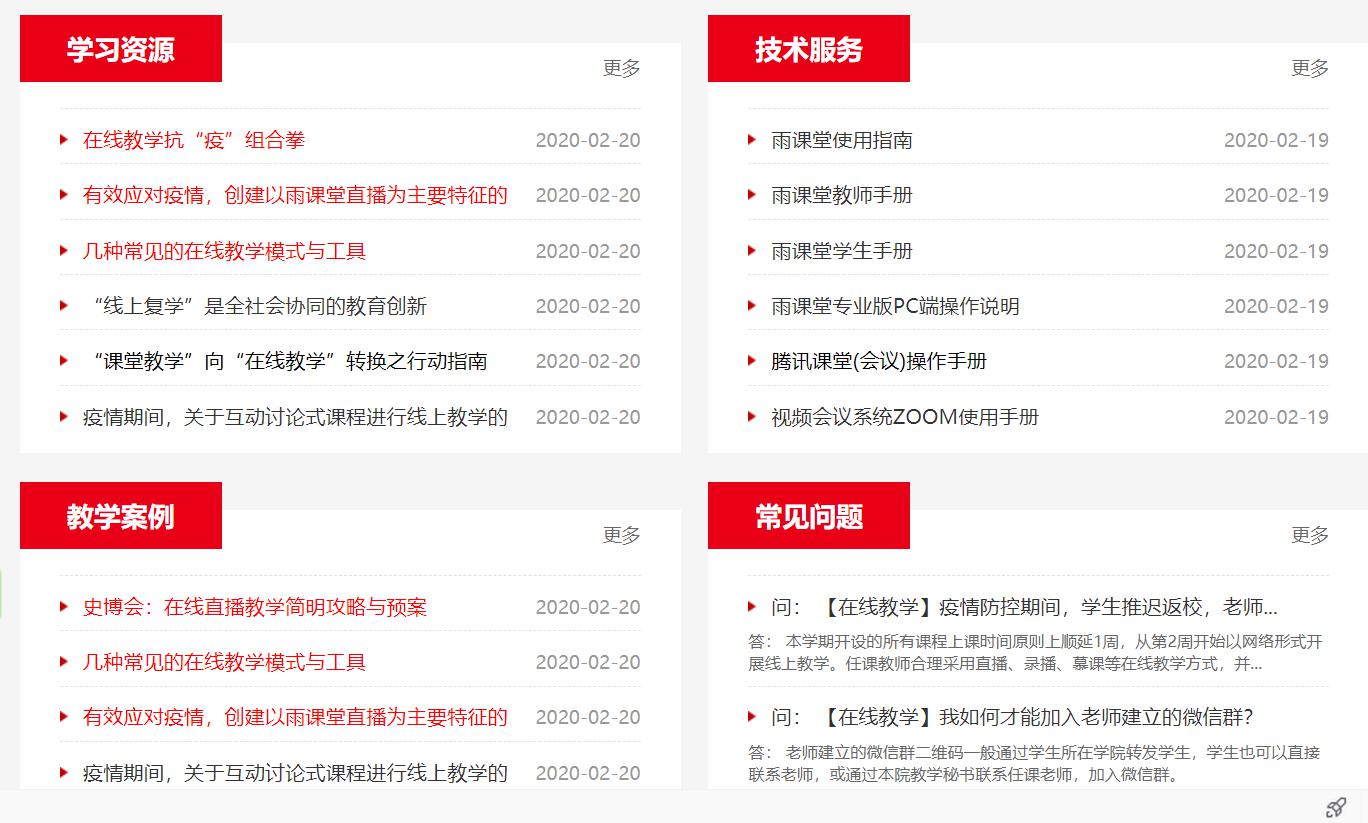Screen dimensions: 1368x823
Task: Open the 常见问题 section header
Action: (x=808, y=515)
